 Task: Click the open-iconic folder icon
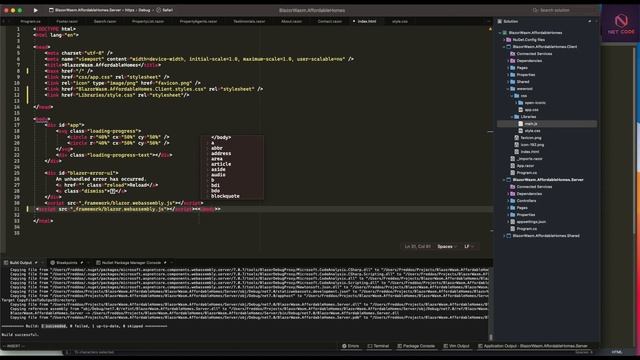pyautogui.click(x=520, y=103)
